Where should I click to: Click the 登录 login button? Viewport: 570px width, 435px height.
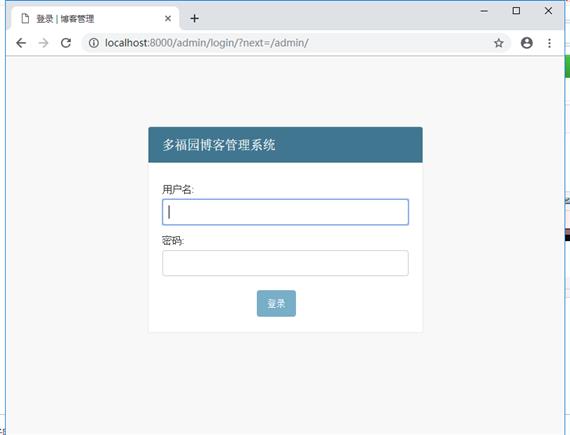pyautogui.click(x=276, y=303)
